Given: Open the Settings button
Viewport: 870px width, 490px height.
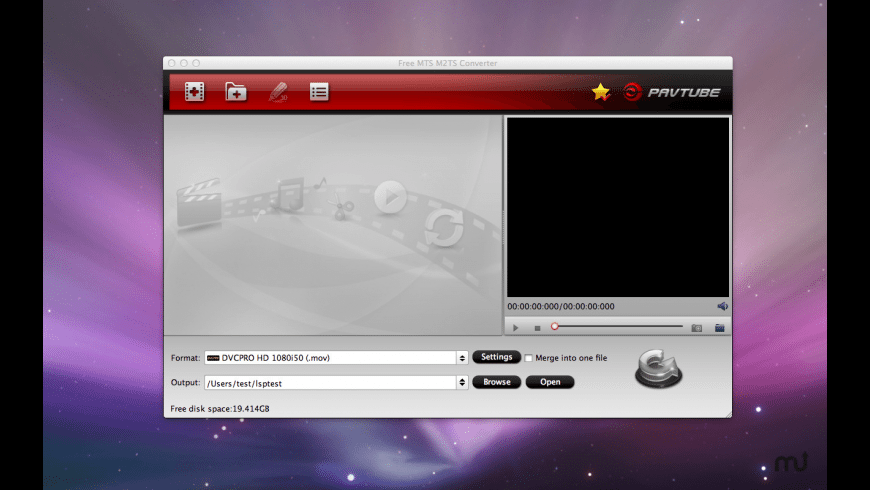Looking at the screenshot, I should click(497, 357).
